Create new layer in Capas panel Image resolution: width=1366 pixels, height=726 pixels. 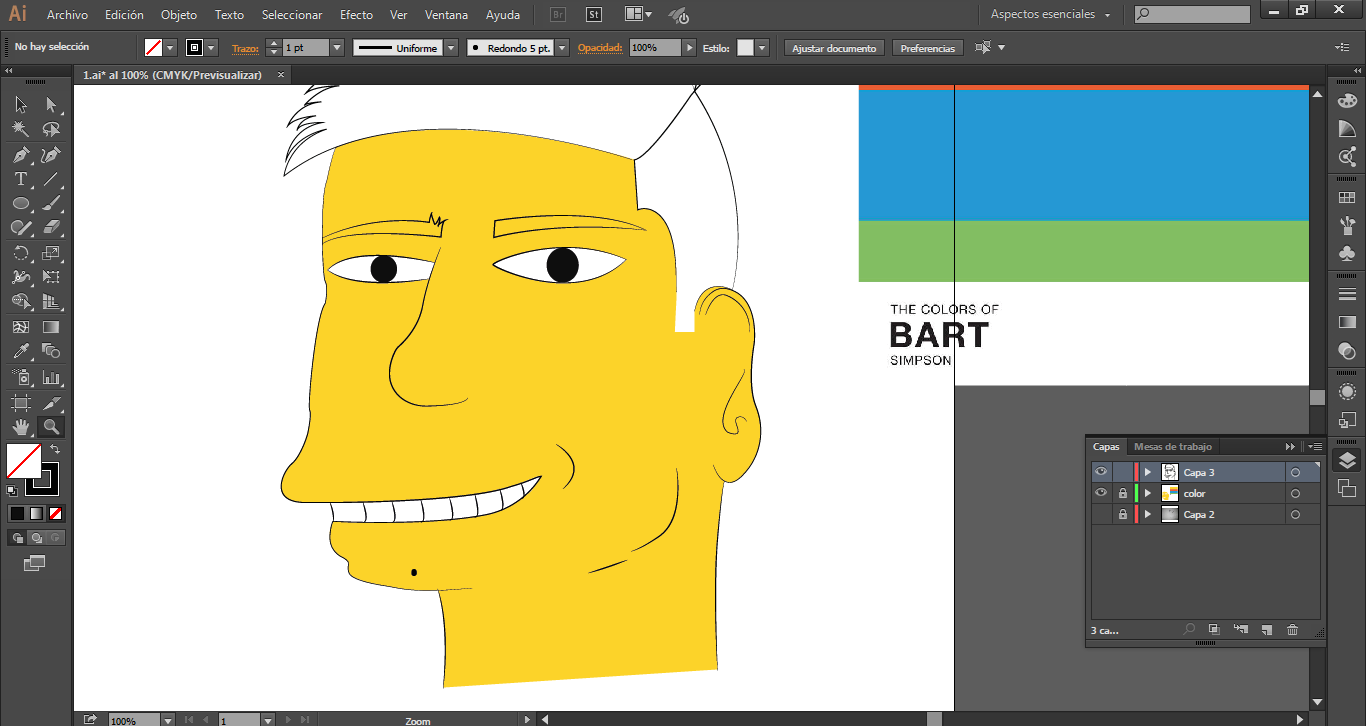(1266, 630)
